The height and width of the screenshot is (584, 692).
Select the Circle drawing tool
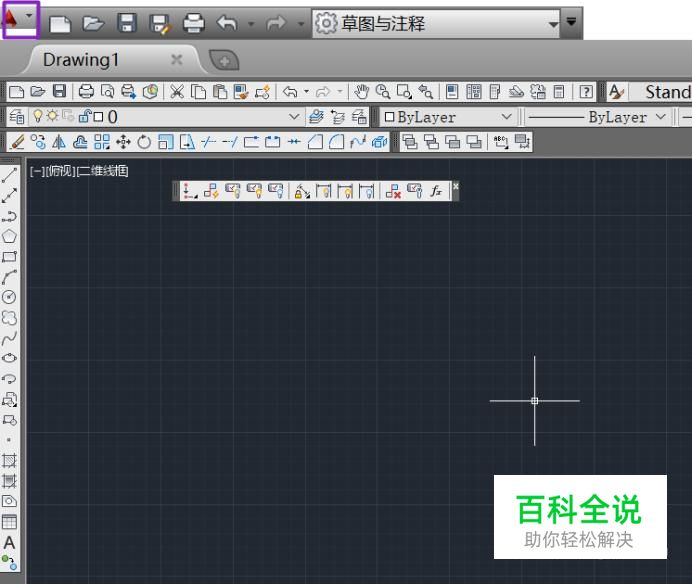(x=9, y=297)
